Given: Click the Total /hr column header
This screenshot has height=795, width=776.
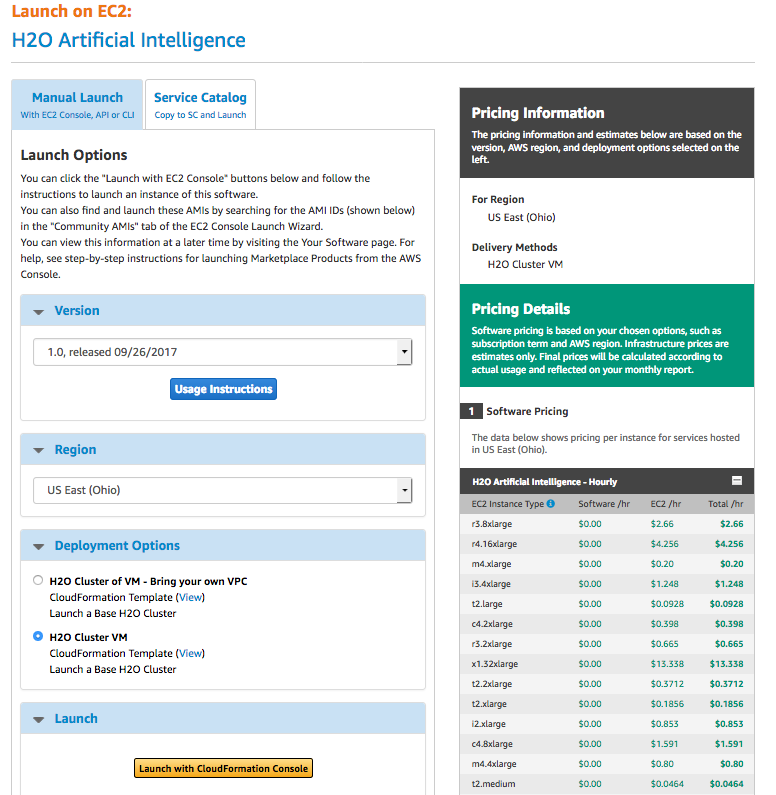Looking at the screenshot, I should (x=726, y=503).
